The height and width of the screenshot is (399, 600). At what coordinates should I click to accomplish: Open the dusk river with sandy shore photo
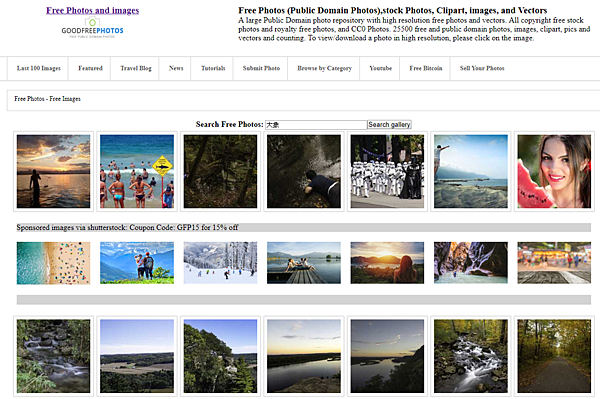click(x=304, y=356)
